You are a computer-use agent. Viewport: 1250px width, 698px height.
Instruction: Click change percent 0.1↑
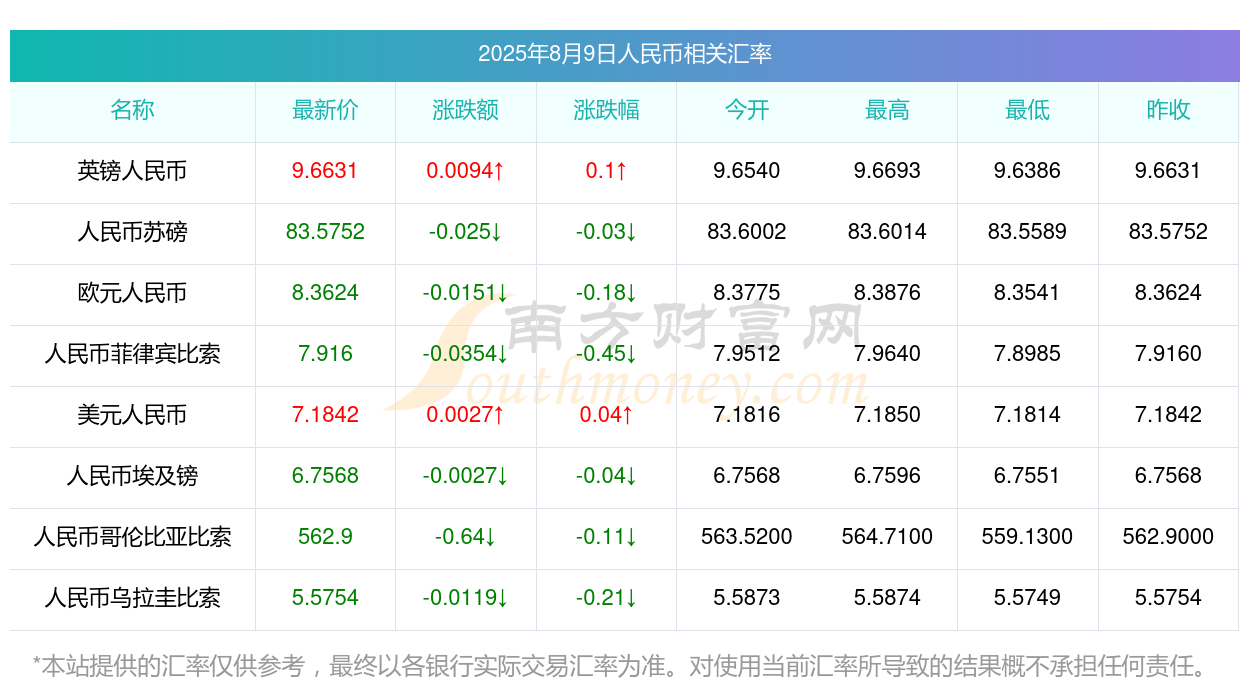pos(606,171)
